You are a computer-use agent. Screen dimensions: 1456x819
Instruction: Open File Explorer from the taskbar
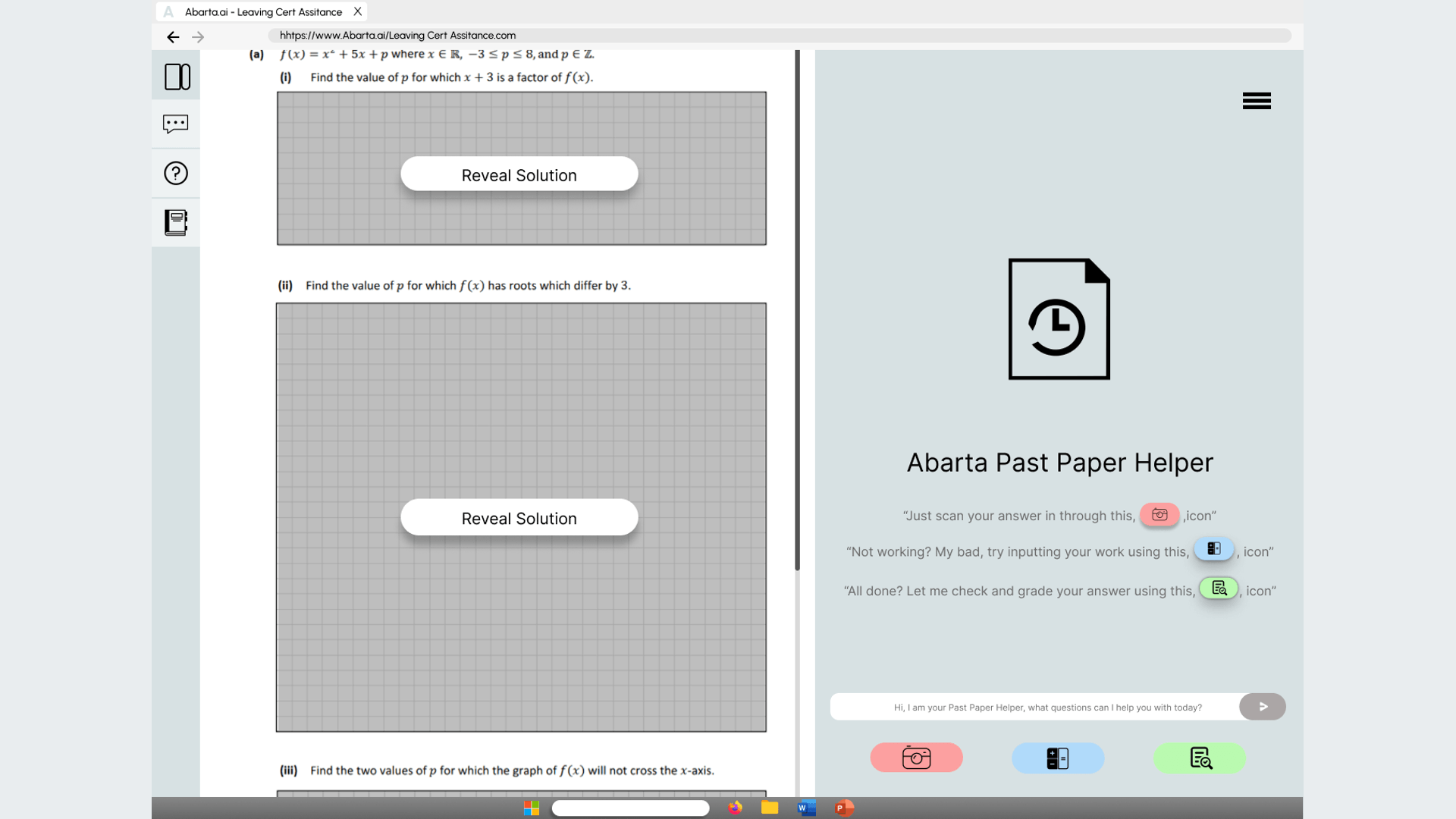pos(770,808)
